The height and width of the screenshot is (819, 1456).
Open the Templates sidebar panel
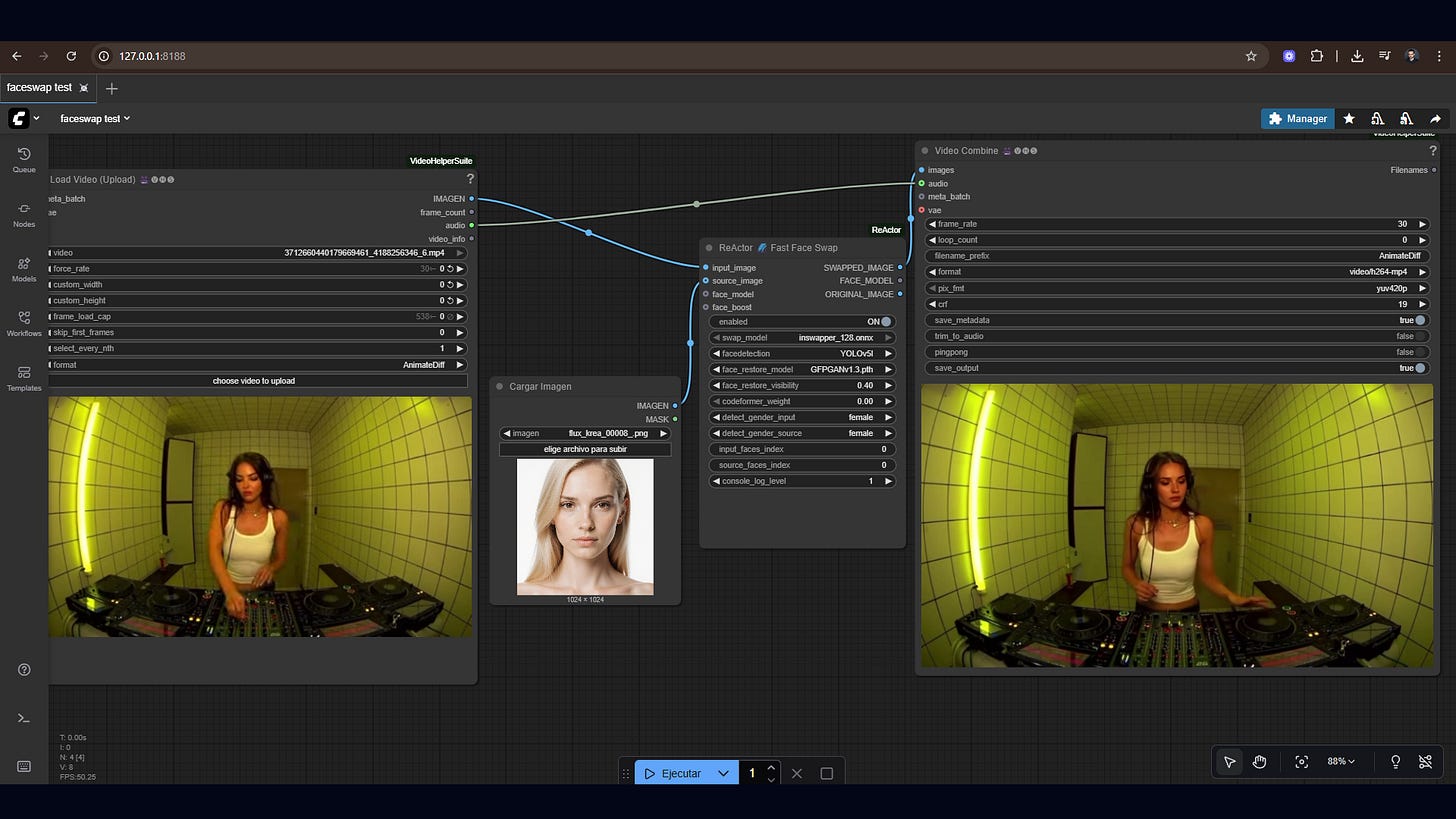coord(24,378)
